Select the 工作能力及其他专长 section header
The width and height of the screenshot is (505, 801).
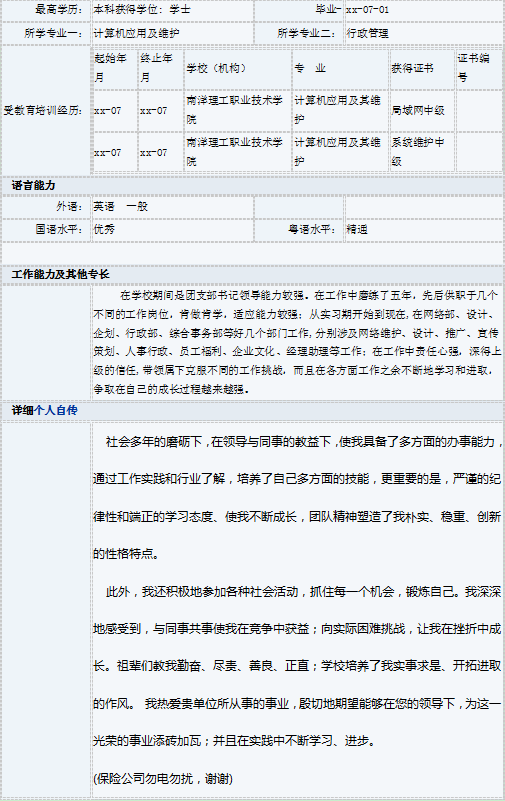[60, 274]
